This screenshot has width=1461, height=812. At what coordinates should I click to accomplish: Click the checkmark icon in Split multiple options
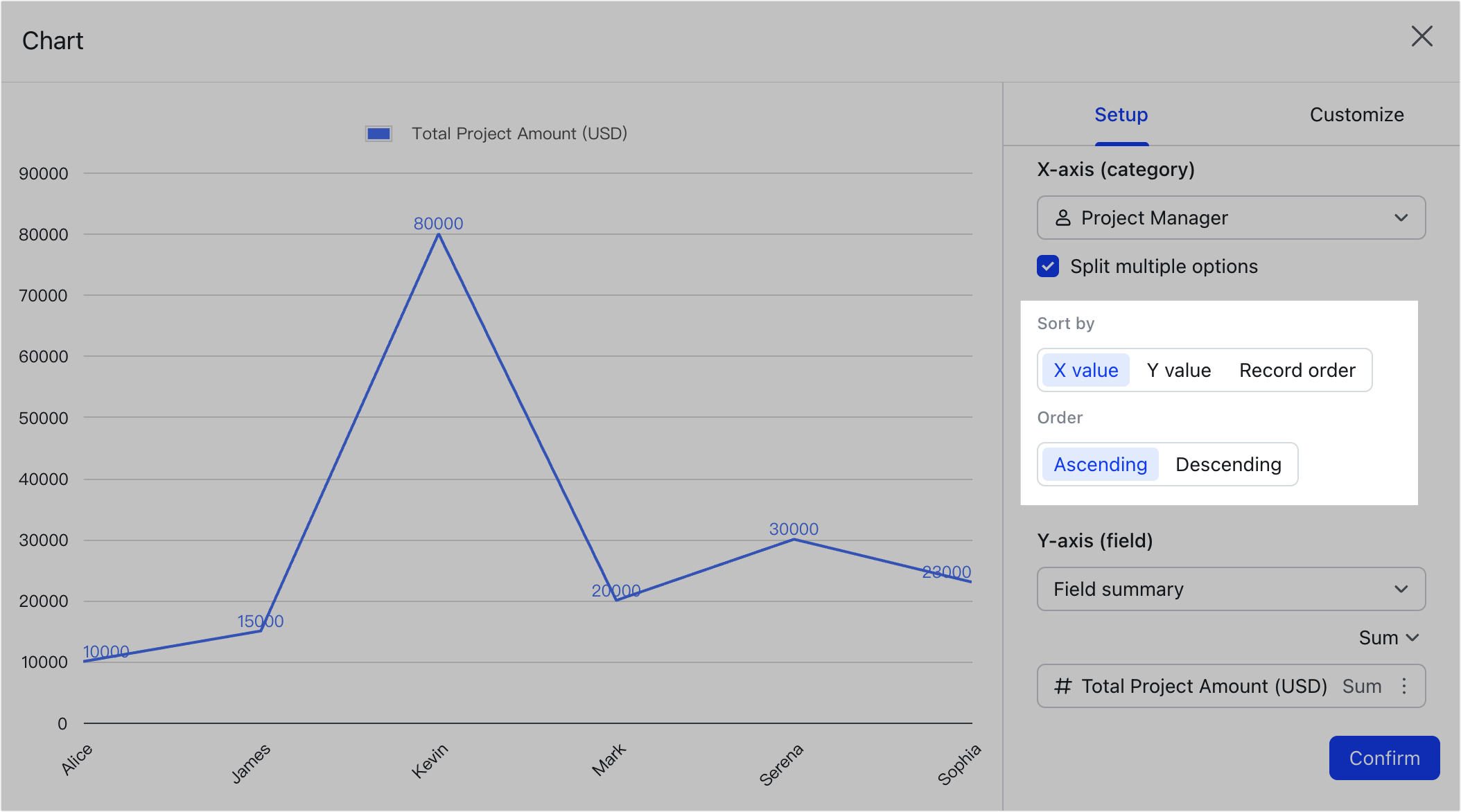(1048, 266)
